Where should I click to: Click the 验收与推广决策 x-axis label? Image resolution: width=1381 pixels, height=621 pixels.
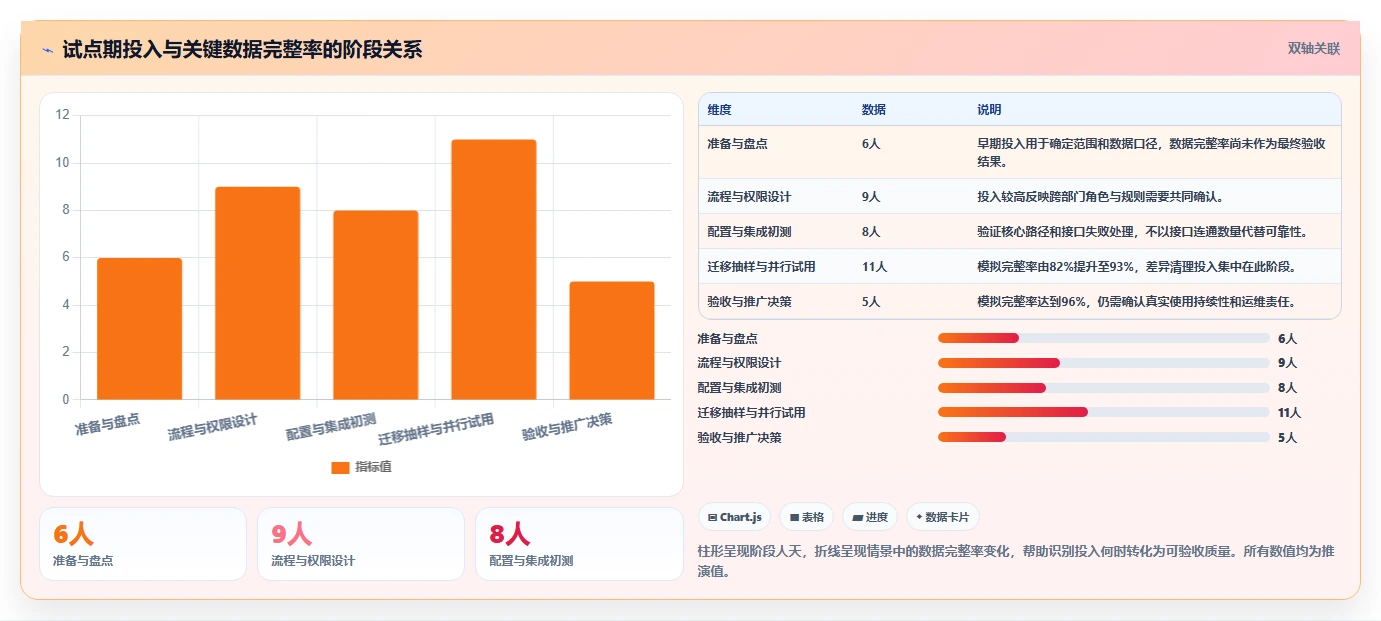567,427
